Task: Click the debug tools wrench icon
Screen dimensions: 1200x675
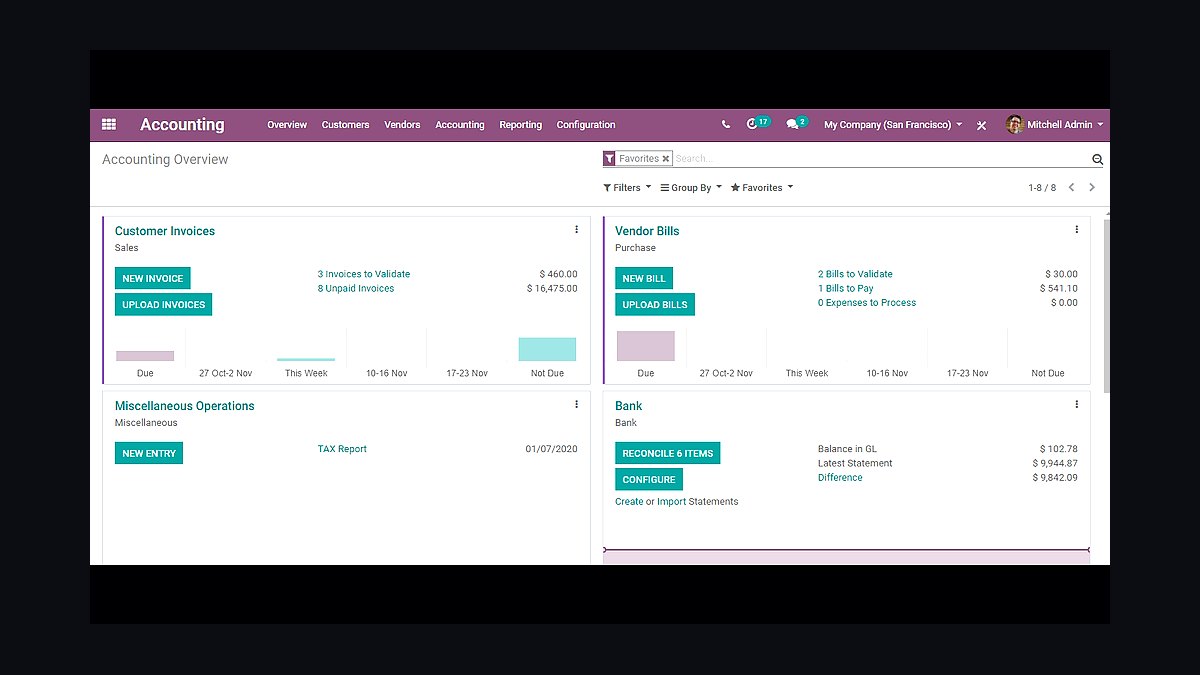Action: click(x=982, y=125)
